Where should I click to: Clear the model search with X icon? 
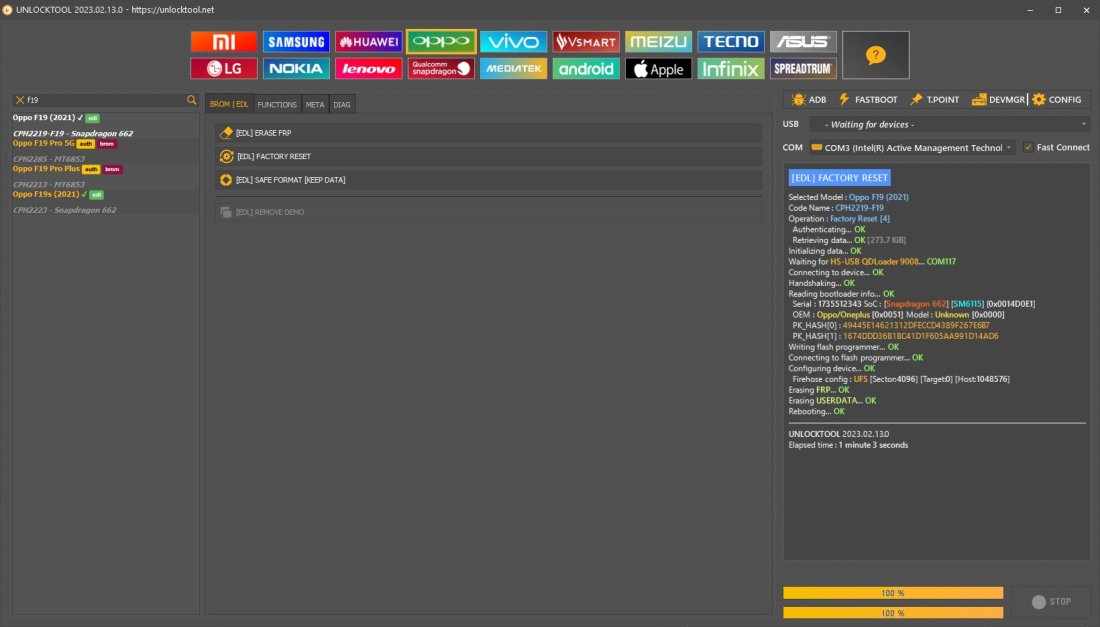click(x=20, y=100)
